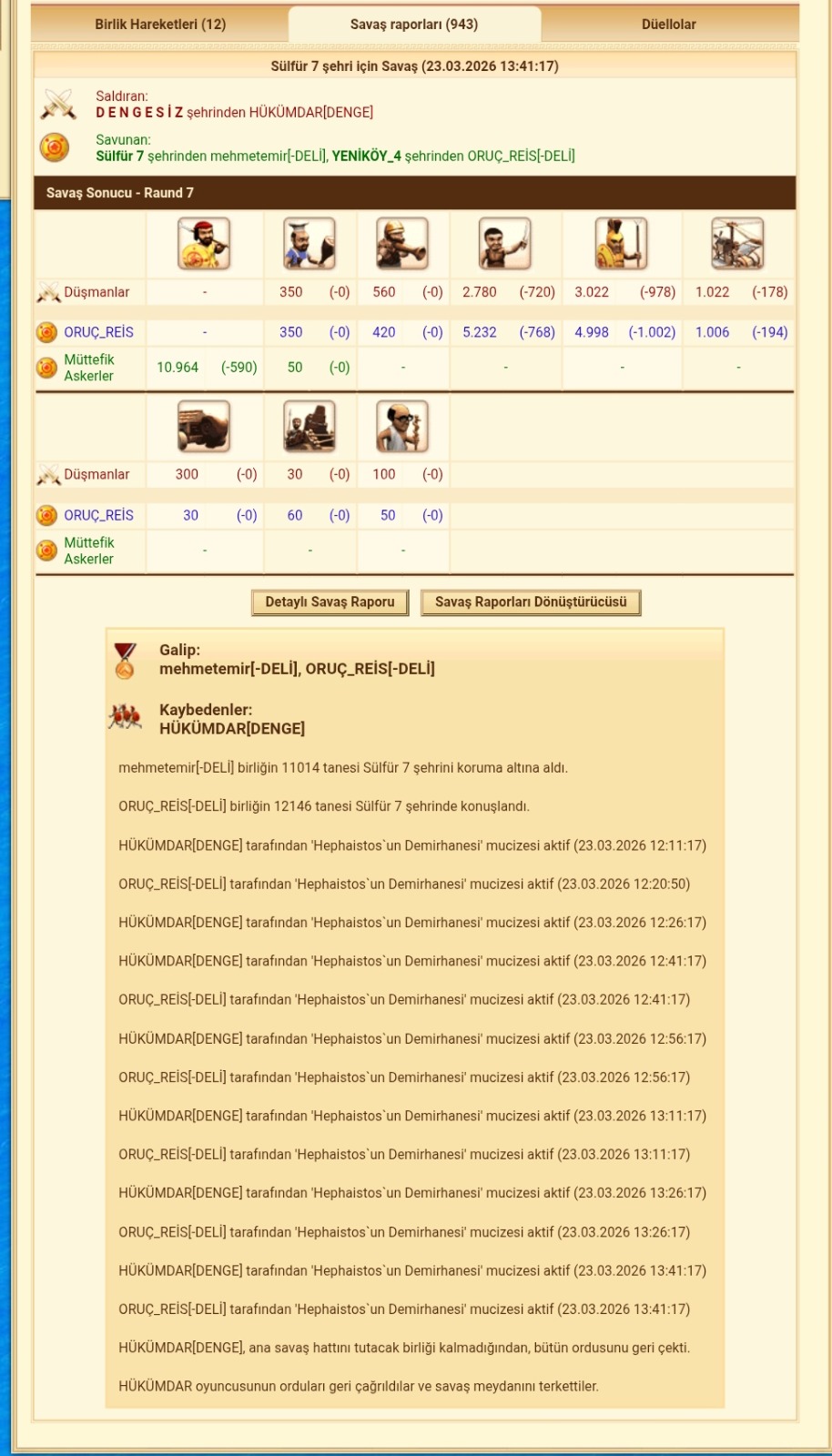Screen dimensions: 832x1456
Task: Click the fallen soldiers icon next to Kaybedenler
Action: pos(125,718)
